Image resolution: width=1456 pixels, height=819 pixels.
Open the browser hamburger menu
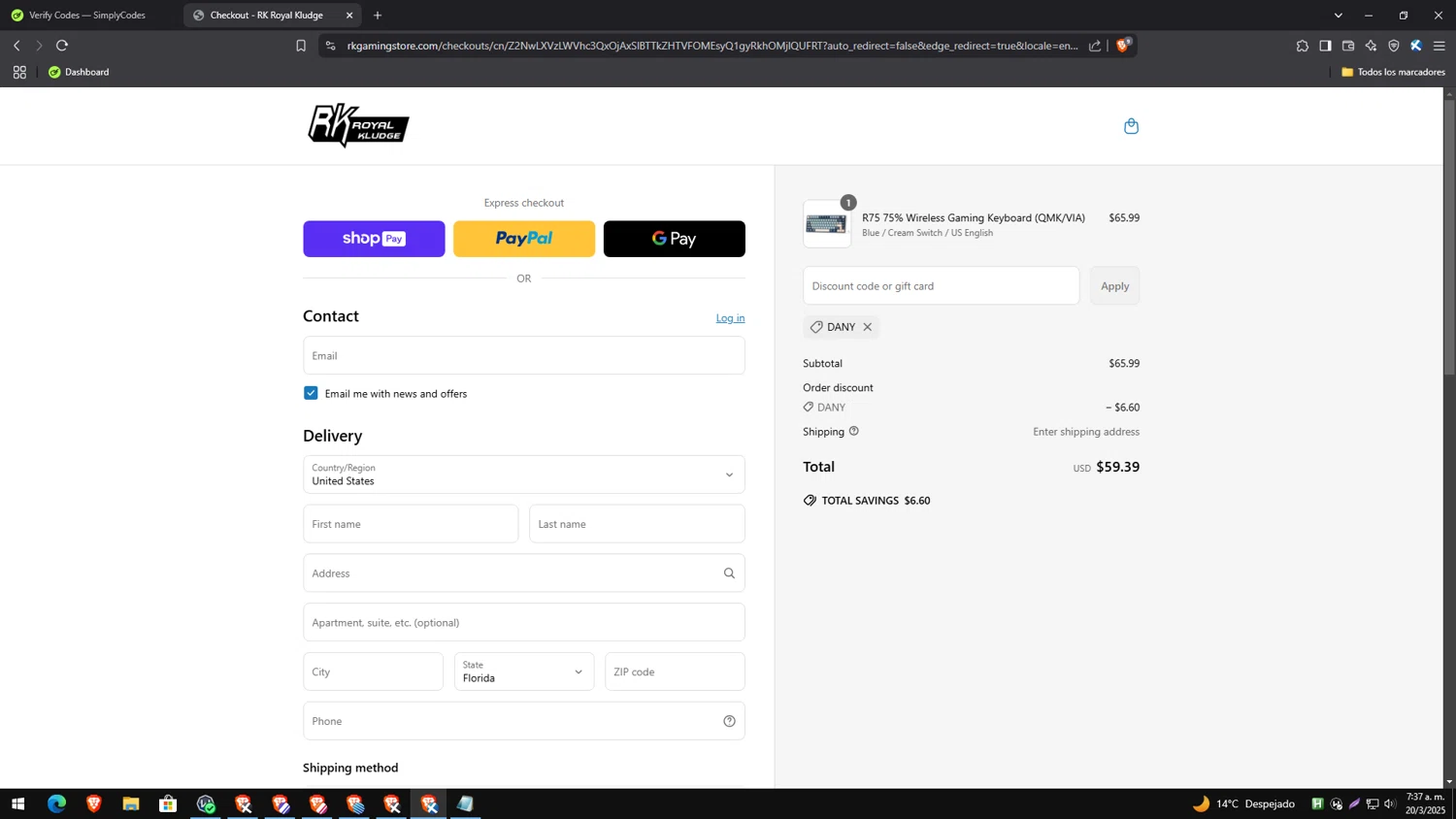(x=1439, y=46)
